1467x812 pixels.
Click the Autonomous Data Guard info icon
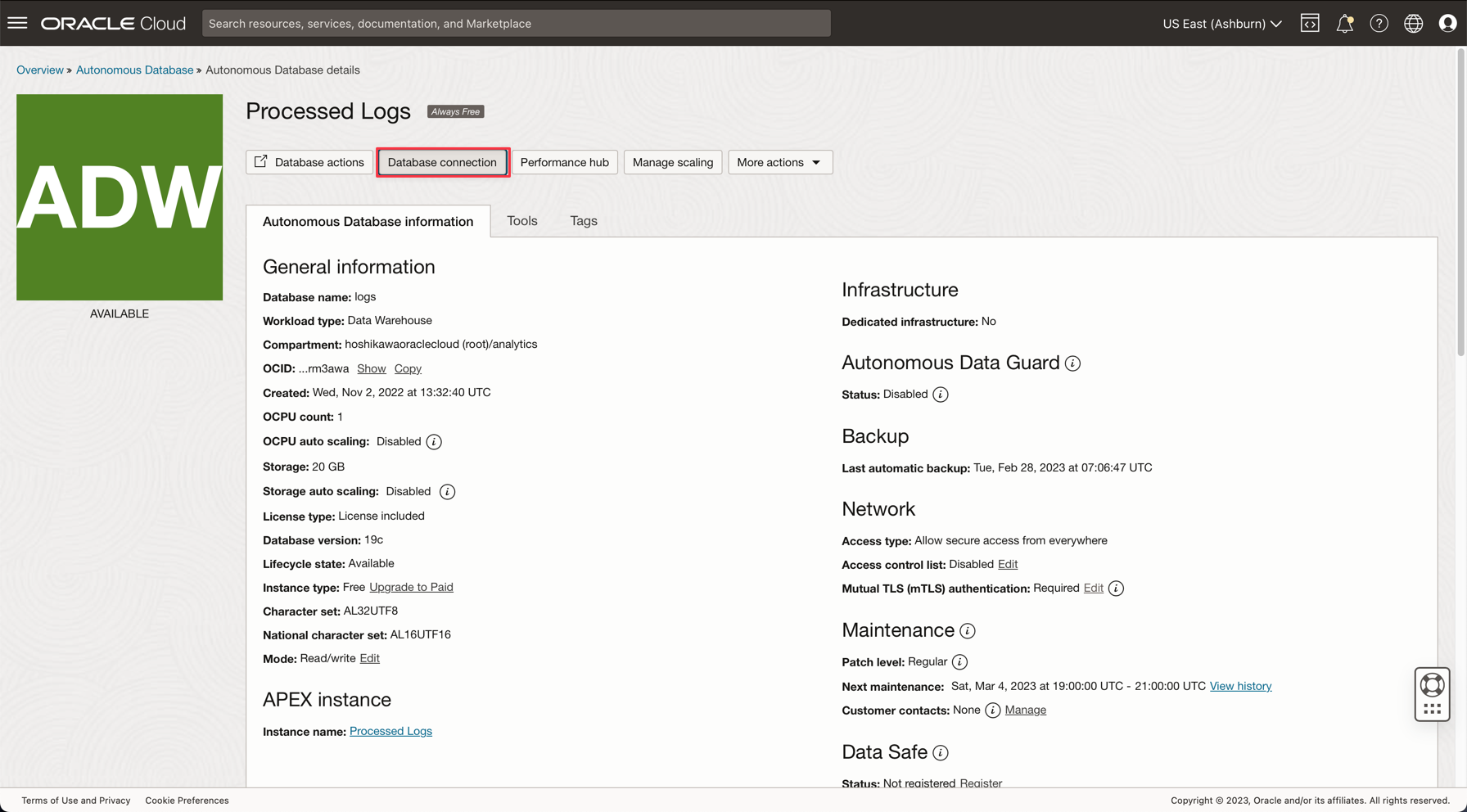tap(1072, 363)
